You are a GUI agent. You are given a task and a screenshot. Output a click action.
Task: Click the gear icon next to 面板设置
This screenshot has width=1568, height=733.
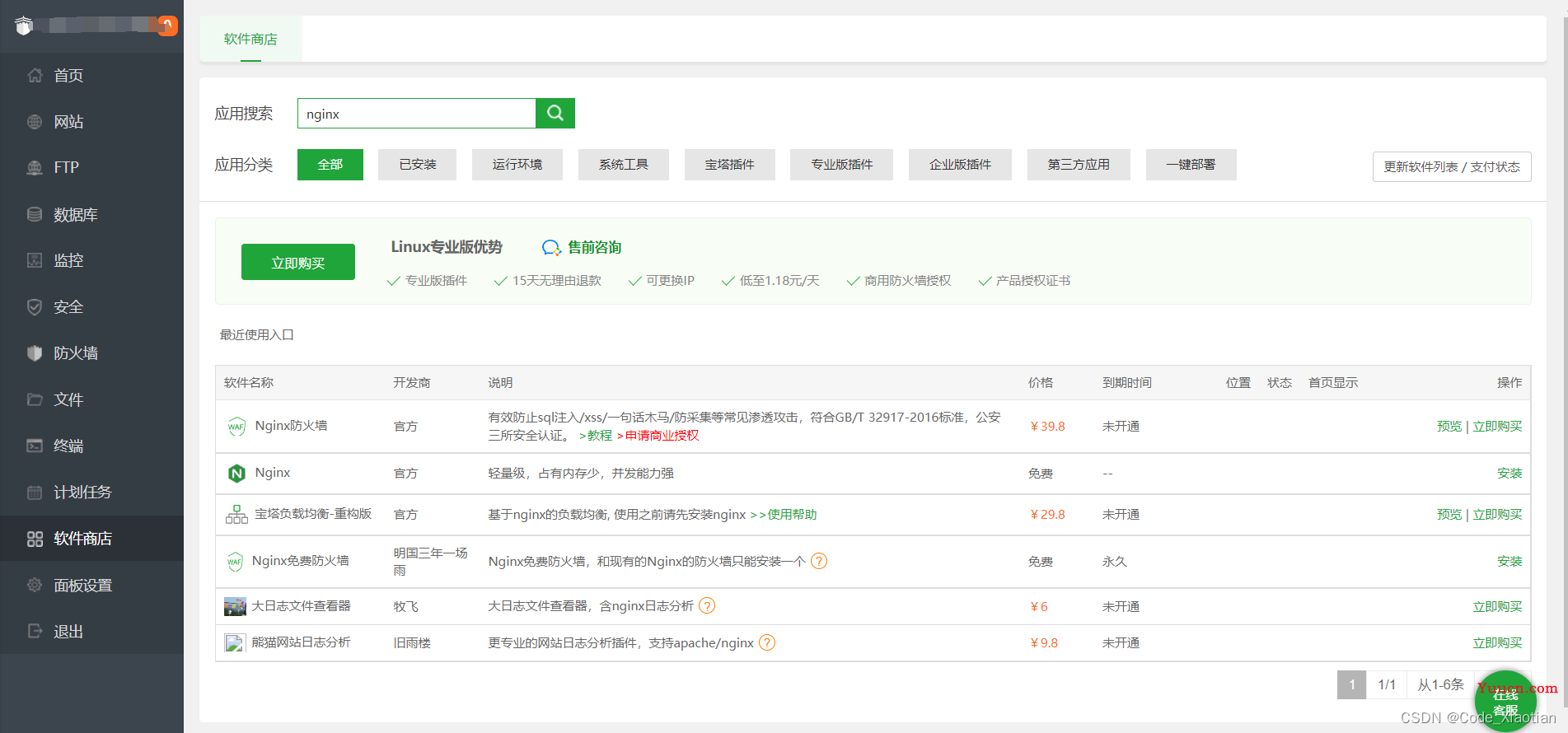click(35, 585)
